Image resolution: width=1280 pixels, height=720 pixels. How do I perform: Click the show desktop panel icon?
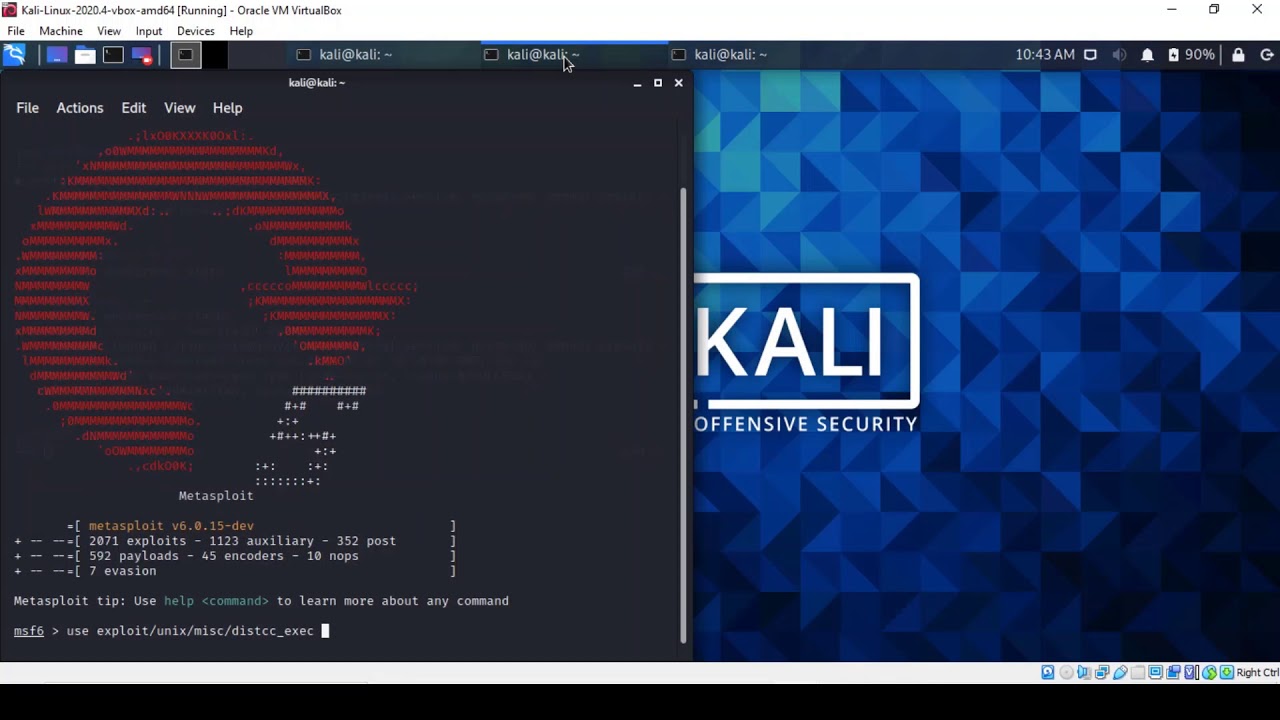point(56,55)
